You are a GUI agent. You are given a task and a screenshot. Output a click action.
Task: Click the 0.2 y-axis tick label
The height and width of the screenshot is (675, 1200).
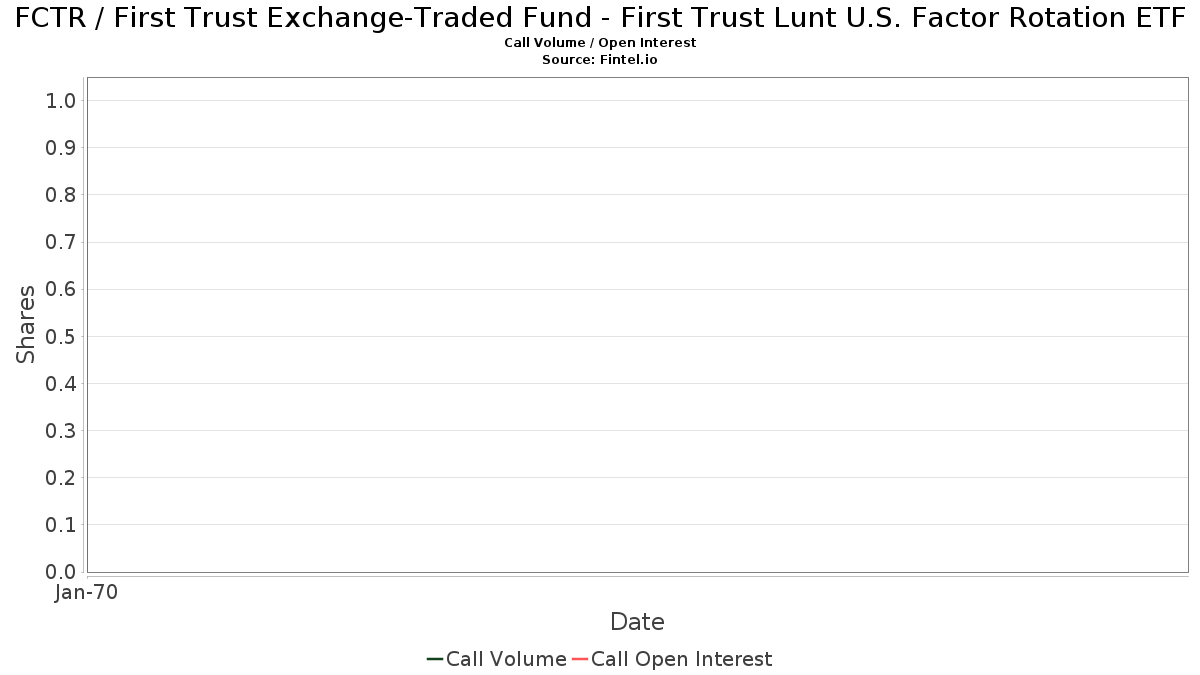(x=61, y=478)
